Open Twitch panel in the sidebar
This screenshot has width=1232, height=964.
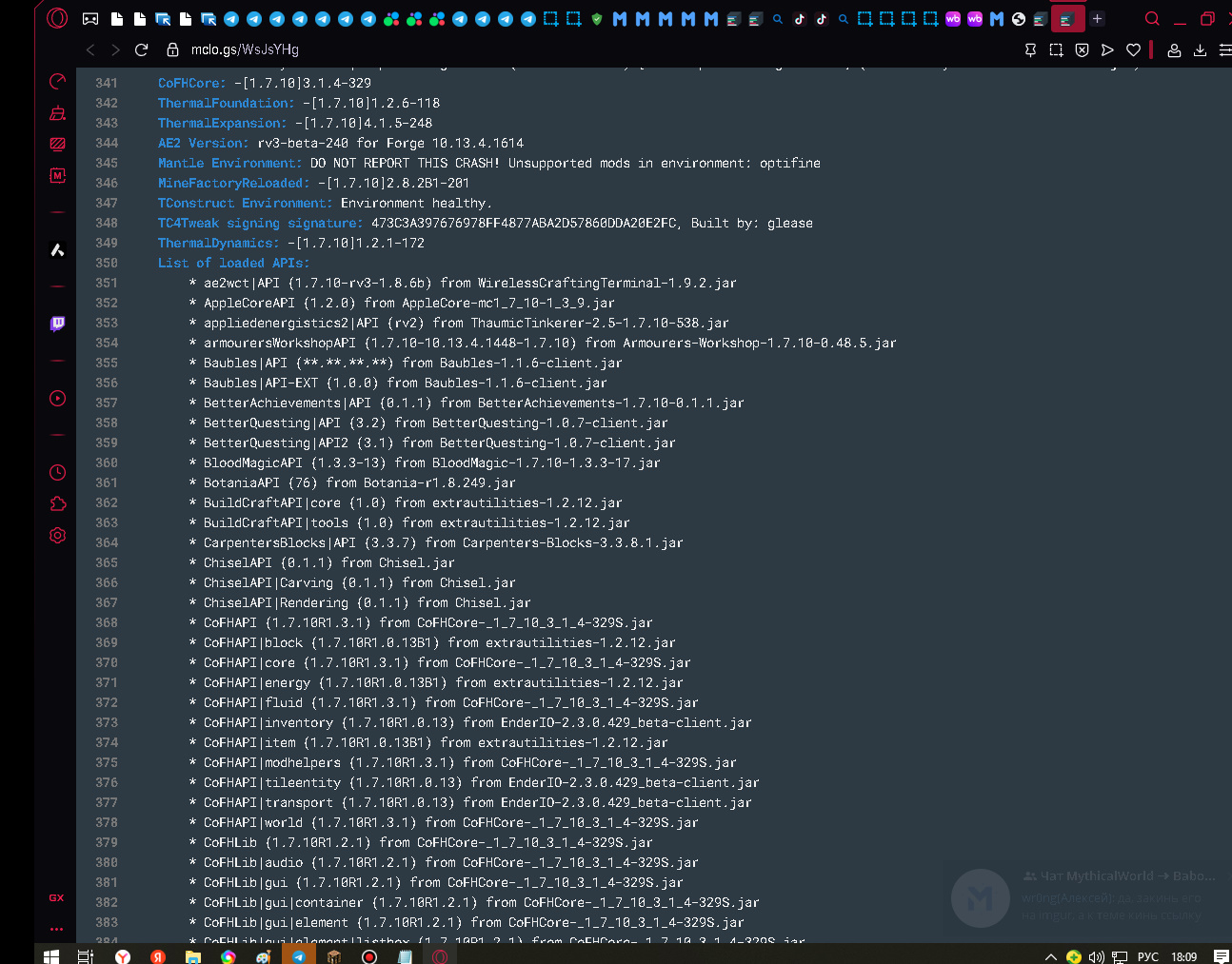coord(57,324)
